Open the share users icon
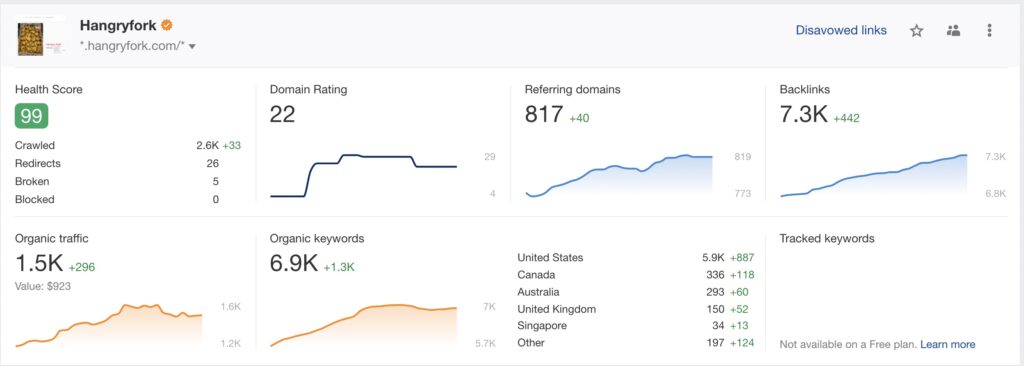Screen dimensions: 1024x366 953,31
